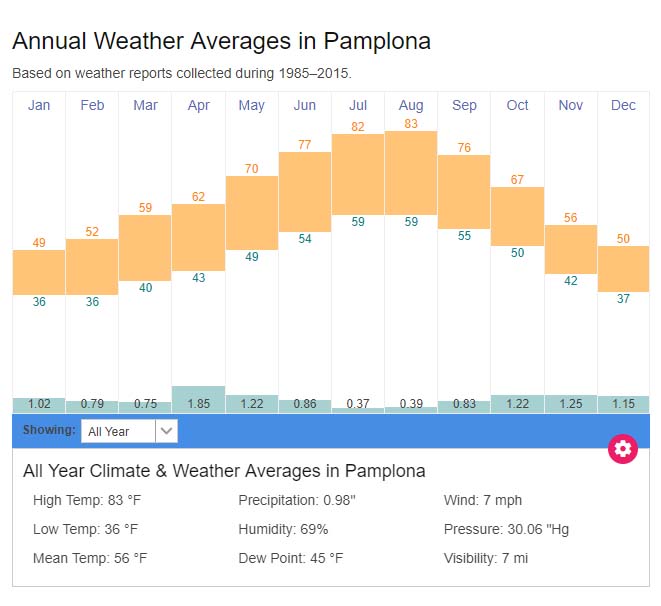The image size is (661, 606).
Task: Click the December precipitation value 1.15
Action: (623, 404)
